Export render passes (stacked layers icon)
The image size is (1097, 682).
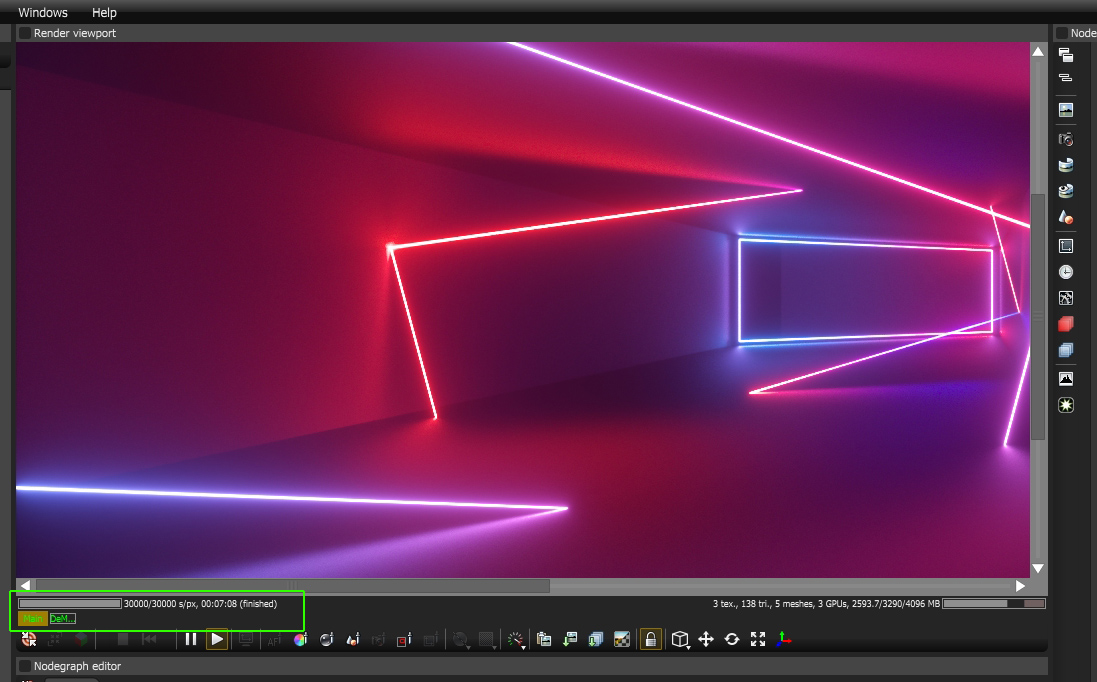coord(595,639)
